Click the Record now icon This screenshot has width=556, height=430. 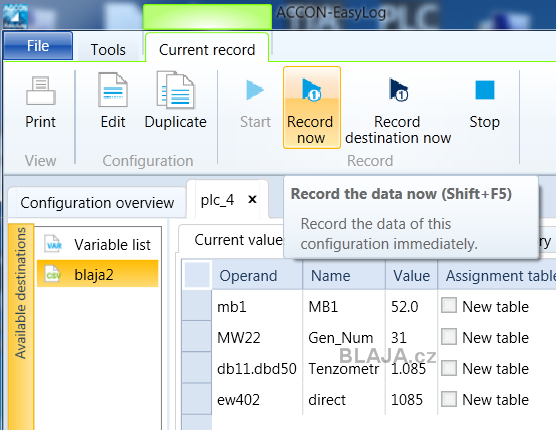click(311, 90)
